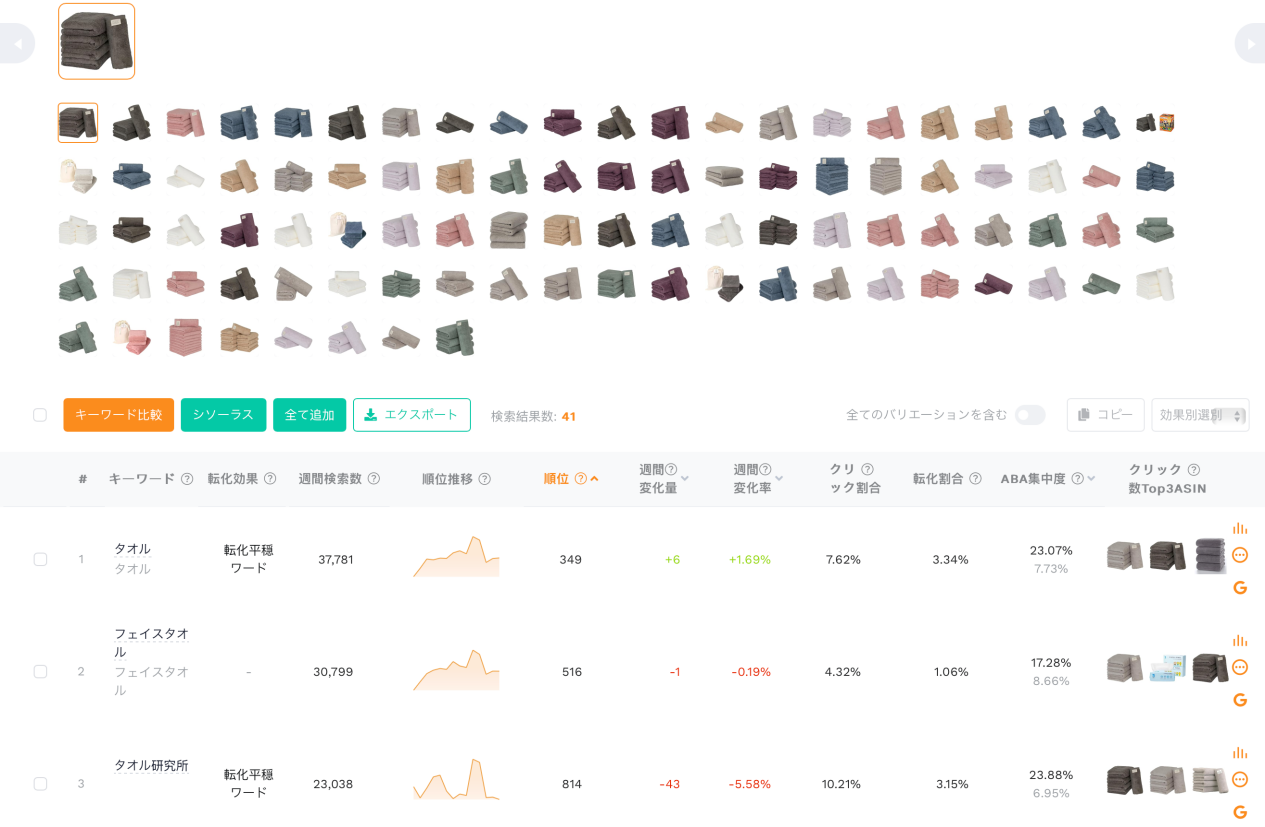The height and width of the screenshot is (827, 1265).
Task: Click the 順位推移 column header
Action: point(448,479)
